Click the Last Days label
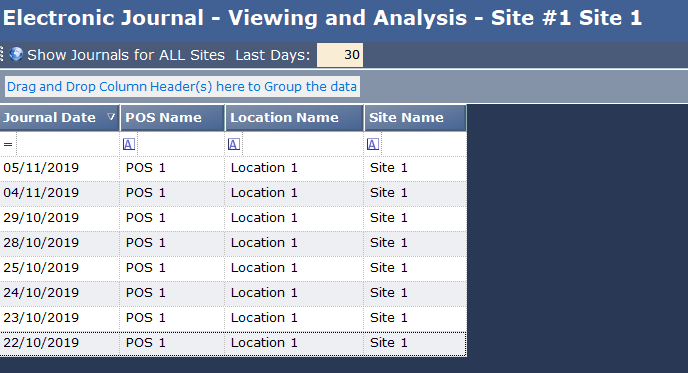The width and height of the screenshot is (688, 373). coord(272,55)
